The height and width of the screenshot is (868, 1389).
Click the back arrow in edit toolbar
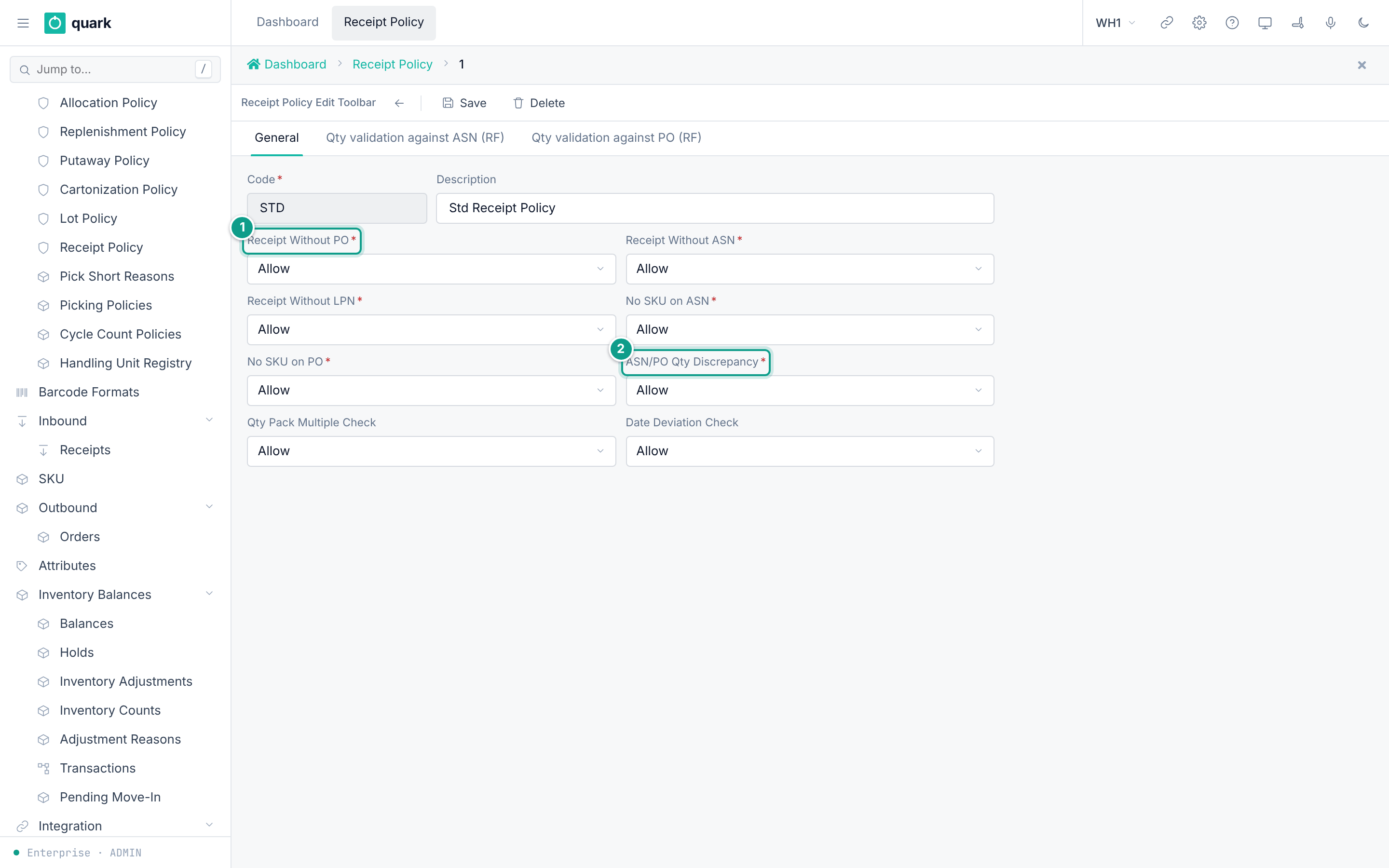(x=399, y=103)
